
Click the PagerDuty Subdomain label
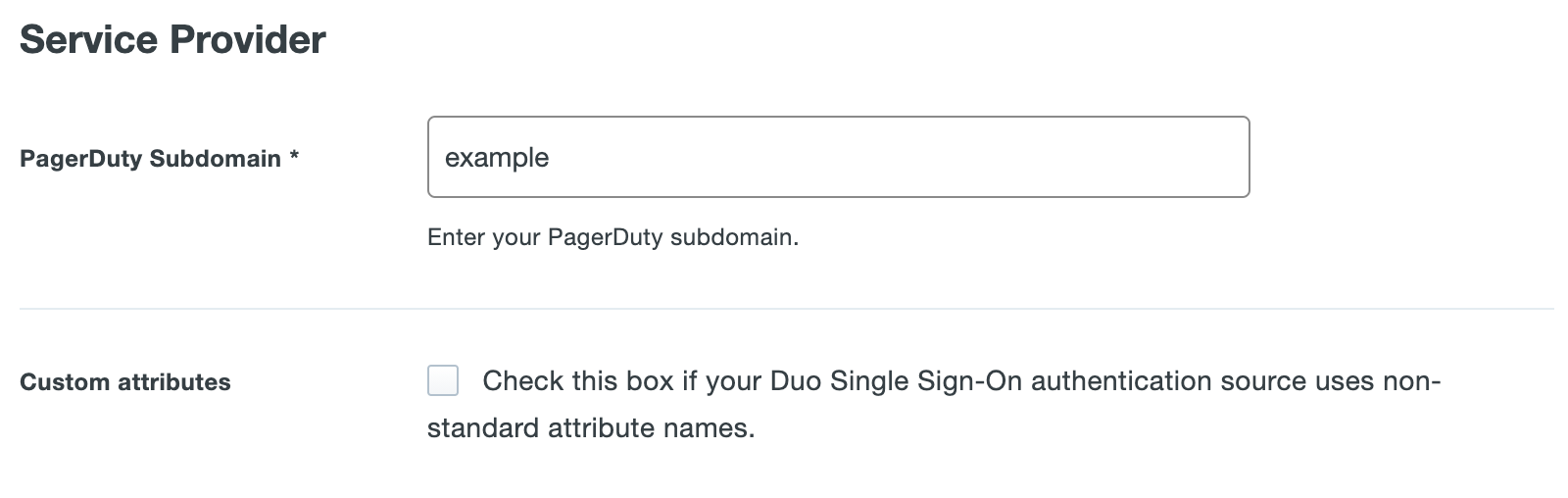coord(150,159)
